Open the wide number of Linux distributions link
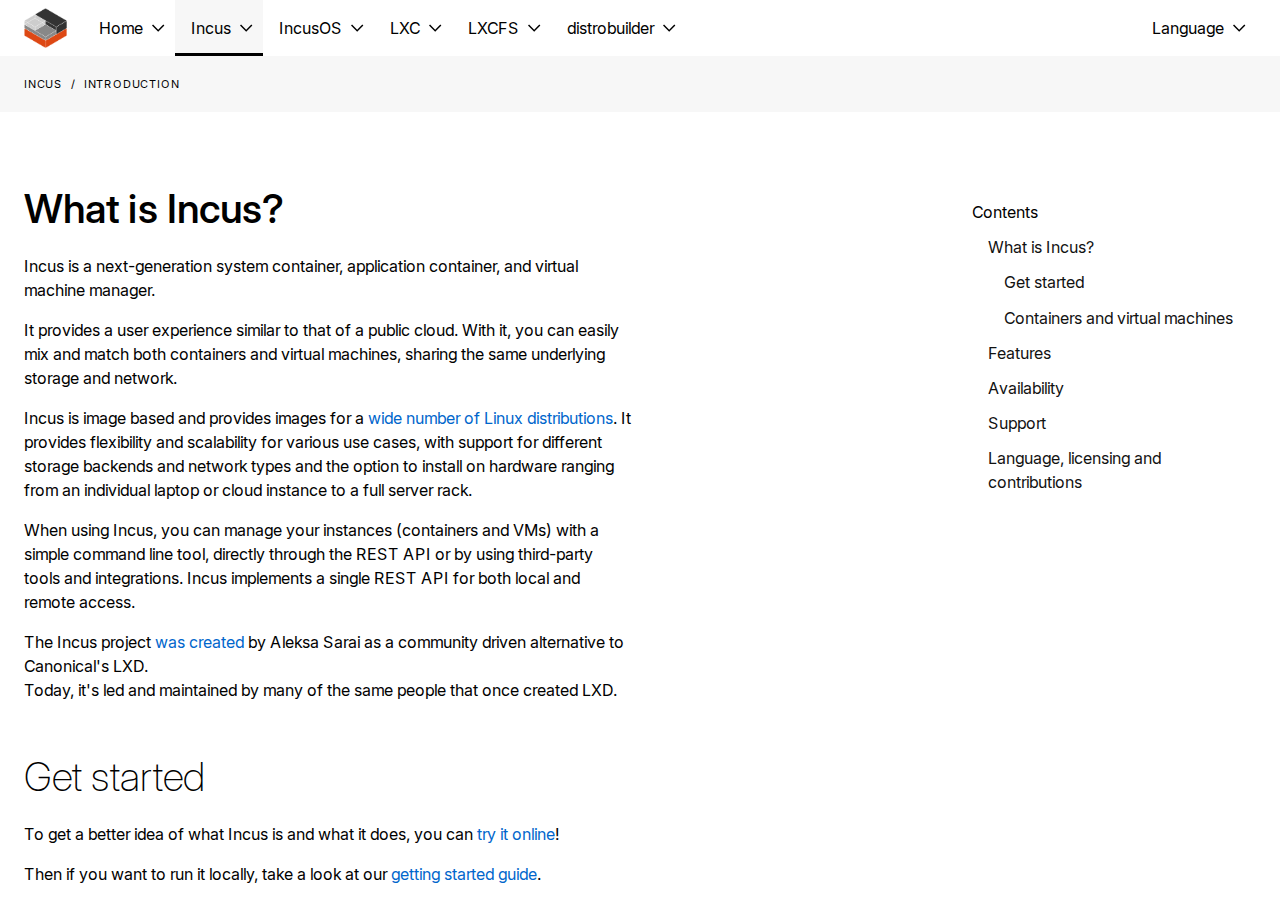This screenshot has width=1280, height=900. pyautogui.click(x=490, y=418)
